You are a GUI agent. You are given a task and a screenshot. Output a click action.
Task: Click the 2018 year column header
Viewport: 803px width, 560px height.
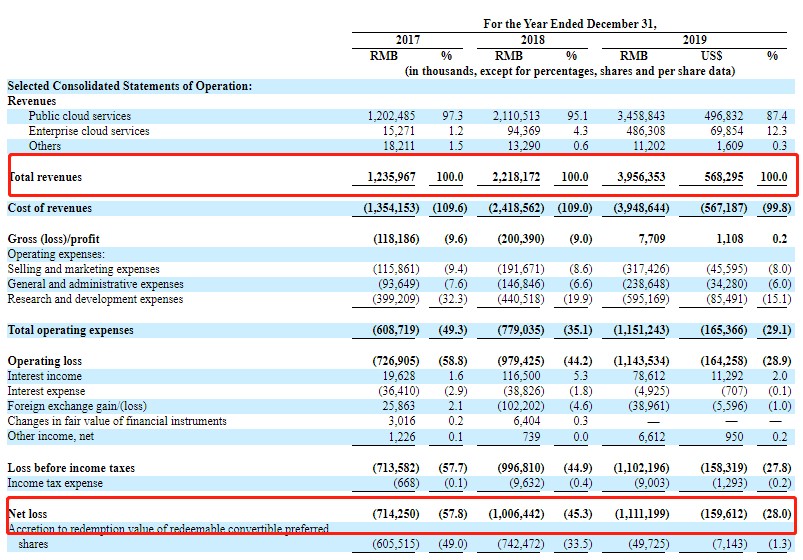[x=533, y=40]
